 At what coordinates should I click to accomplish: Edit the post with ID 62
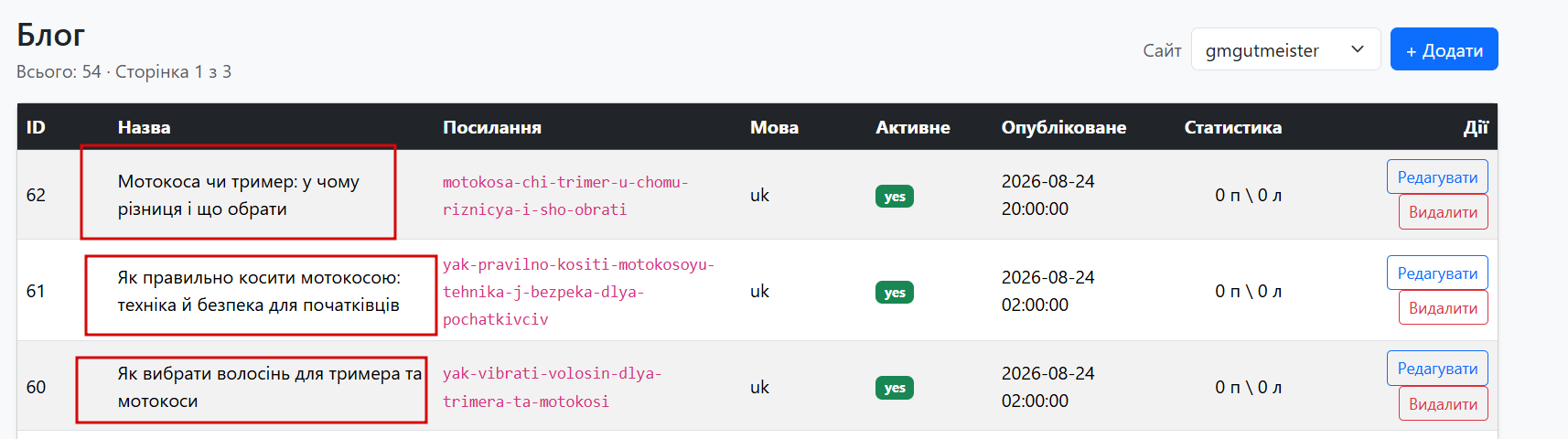click(x=1437, y=177)
